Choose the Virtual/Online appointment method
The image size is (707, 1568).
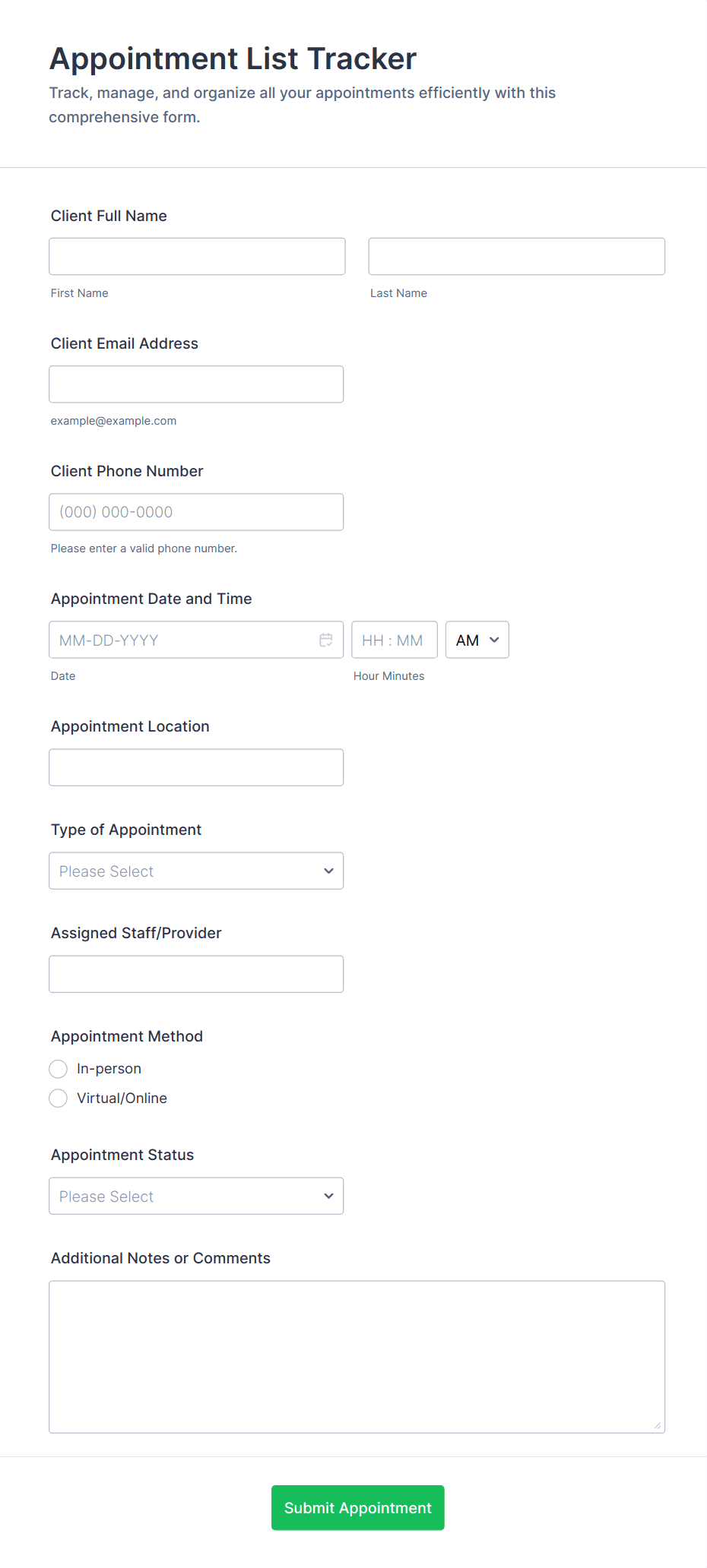pos(59,1099)
